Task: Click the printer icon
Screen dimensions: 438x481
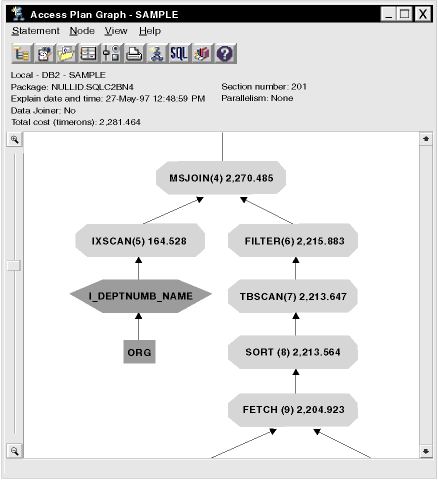Action: click(135, 53)
